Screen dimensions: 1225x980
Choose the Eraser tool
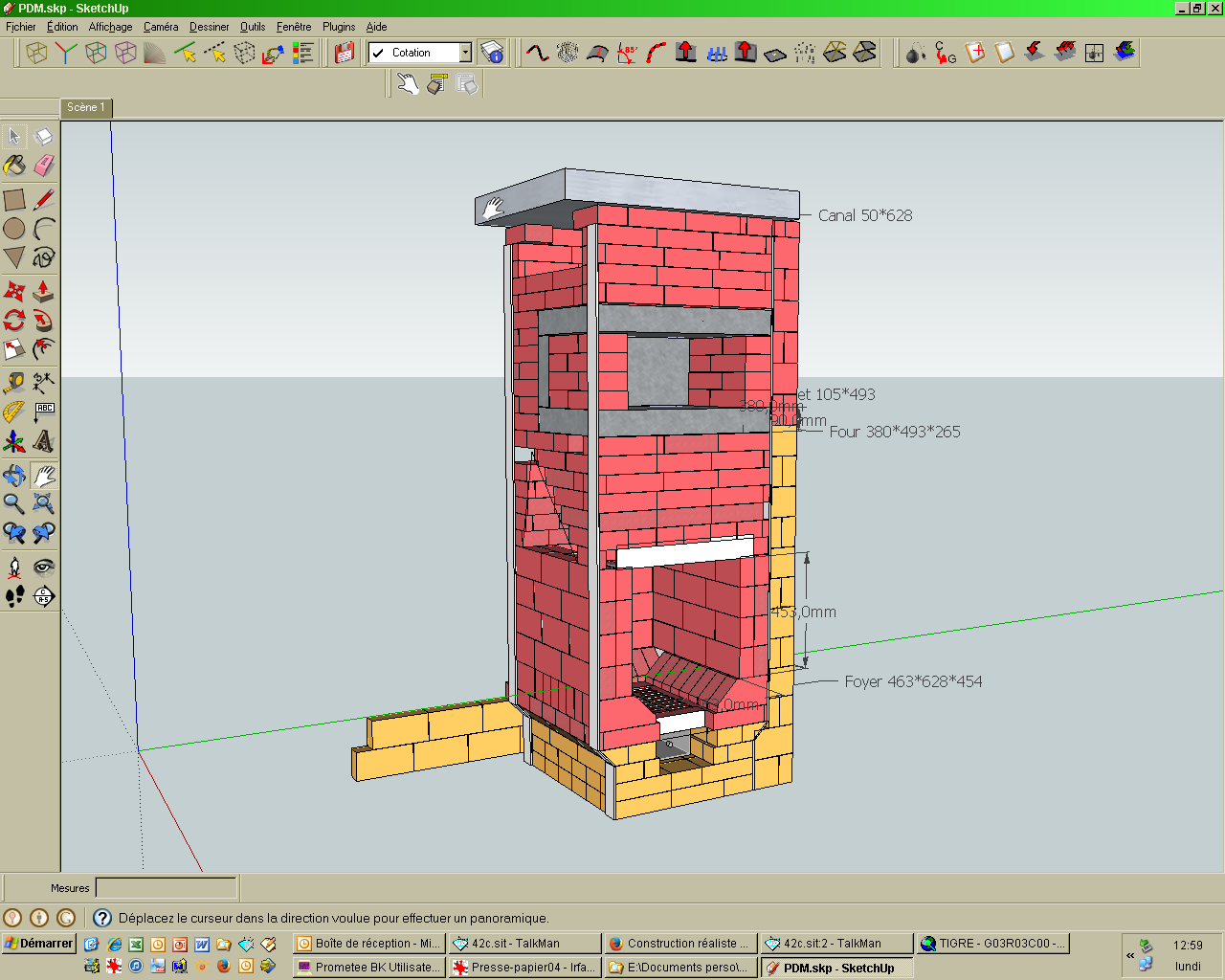(44, 166)
